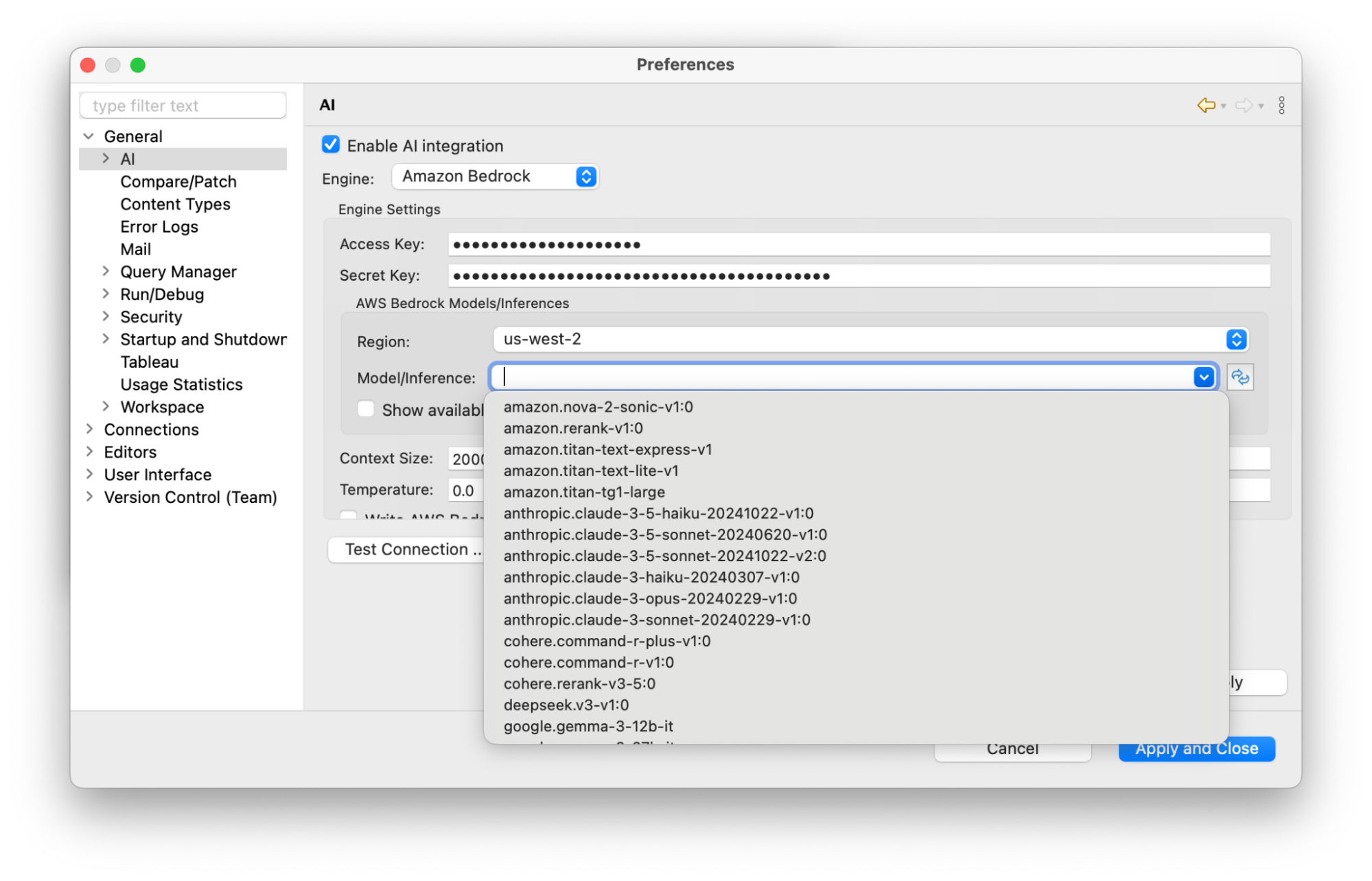This screenshot has width=1372, height=881.
Task: Choose deepseek.v3-v1:0 model entry
Action: (x=566, y=705)
